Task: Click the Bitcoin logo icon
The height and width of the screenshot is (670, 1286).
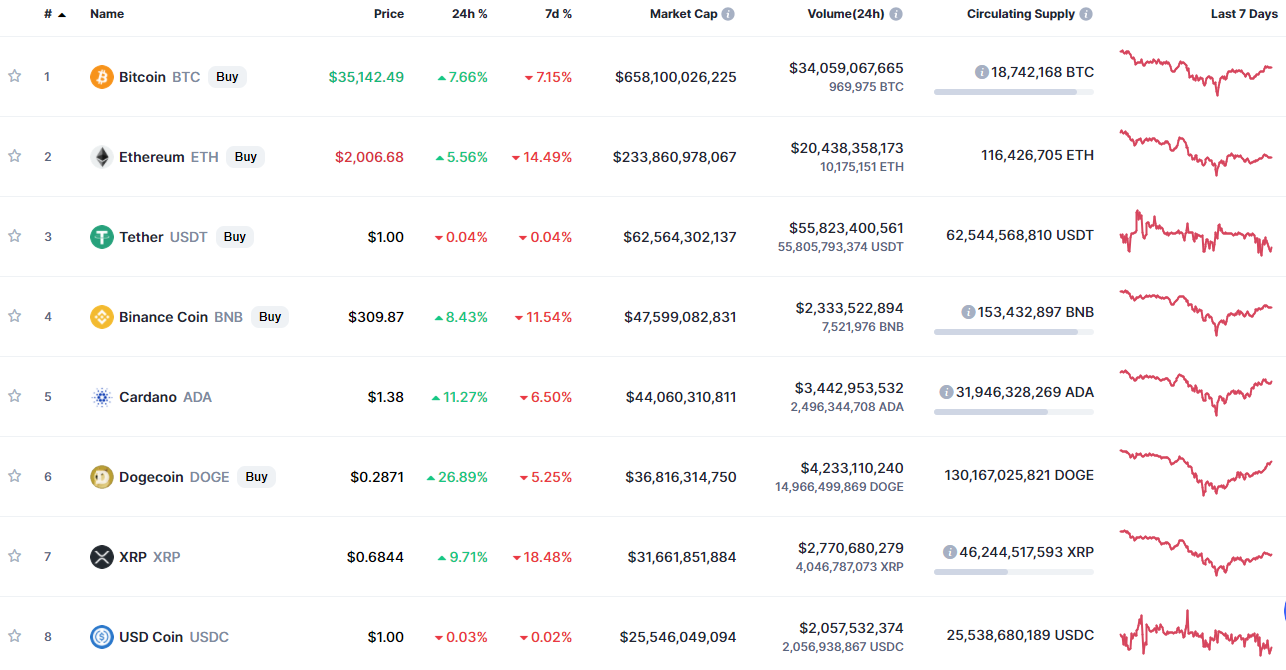Action: pos(102,77)
